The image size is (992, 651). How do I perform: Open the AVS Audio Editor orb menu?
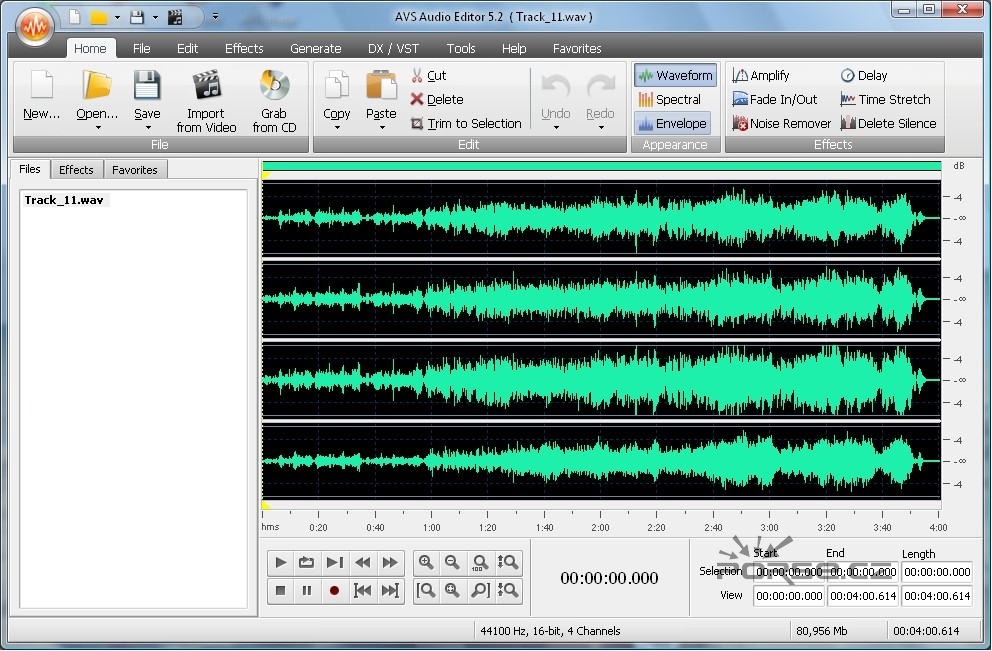[x=34, y=26]
